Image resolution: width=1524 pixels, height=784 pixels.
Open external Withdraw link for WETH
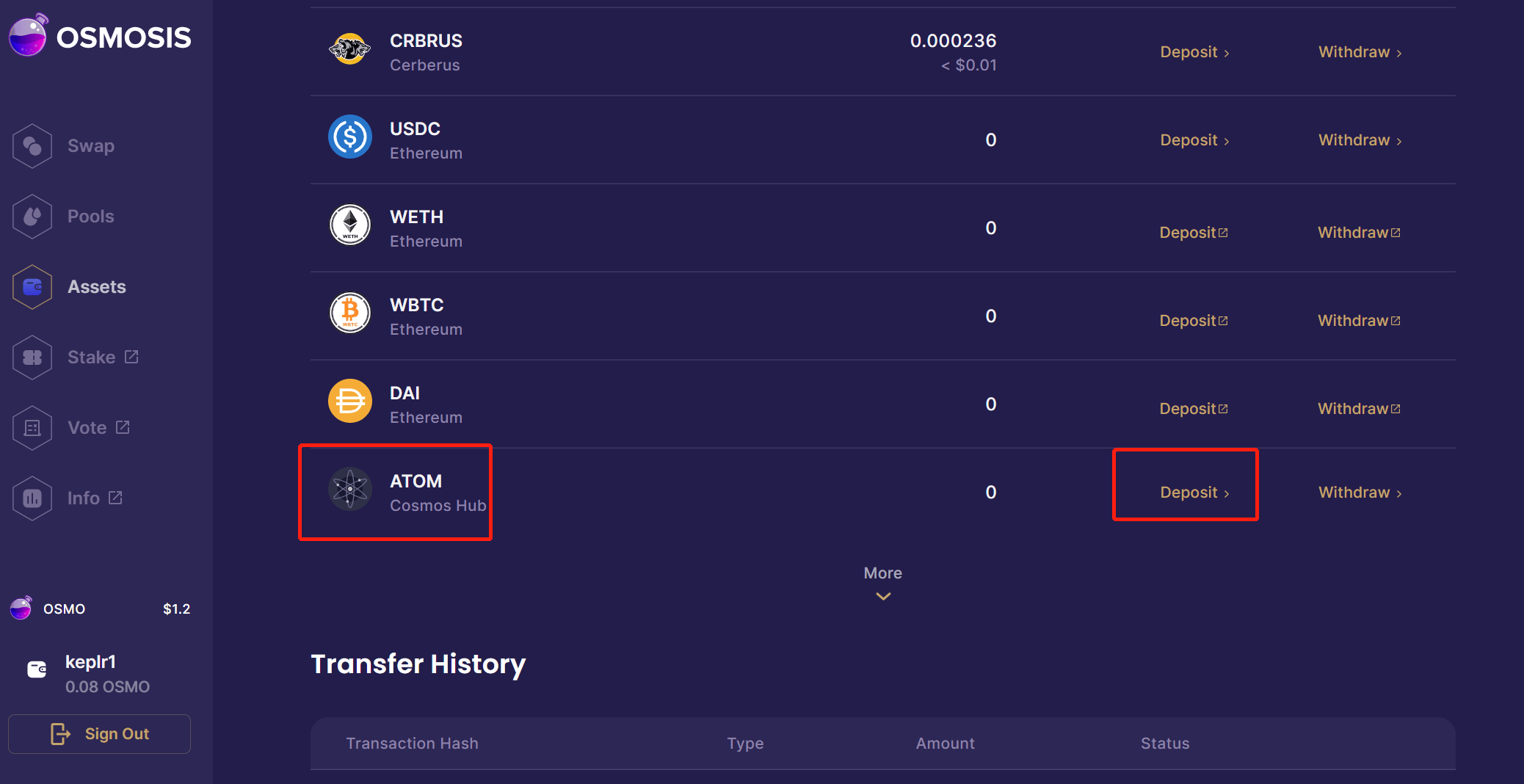coord(1359,233)
